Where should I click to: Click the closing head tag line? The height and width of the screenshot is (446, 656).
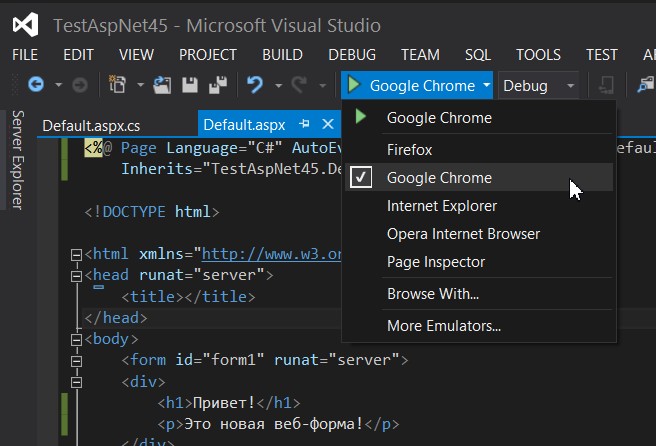pos(116,318)
